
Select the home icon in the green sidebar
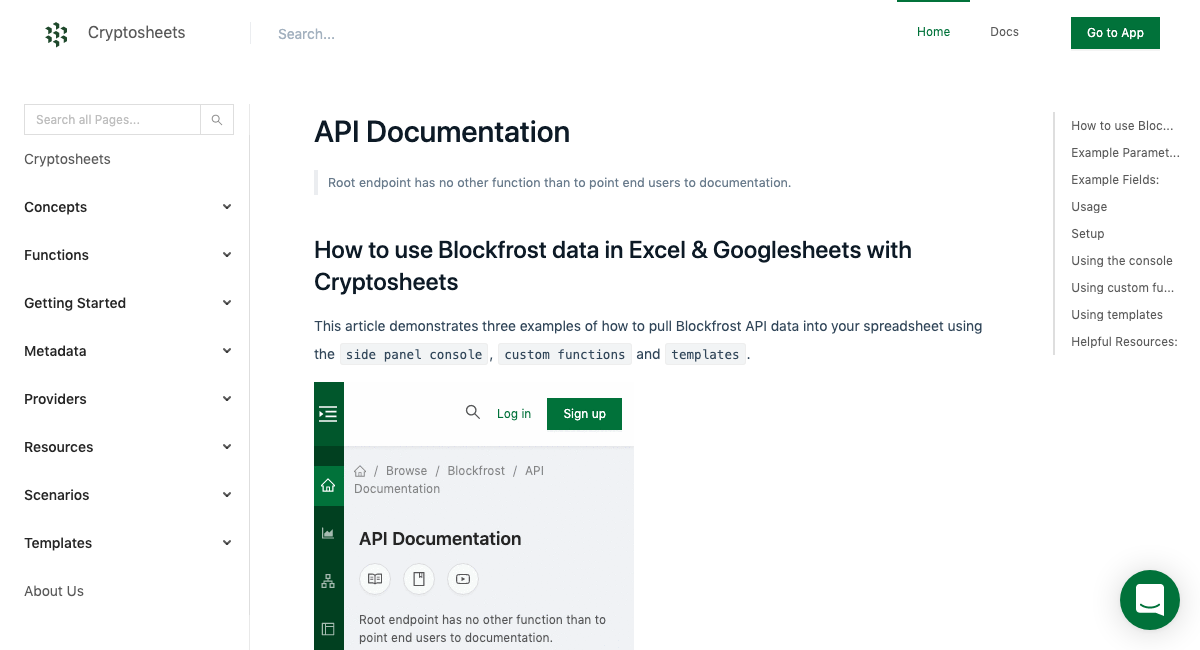(328, 485)
